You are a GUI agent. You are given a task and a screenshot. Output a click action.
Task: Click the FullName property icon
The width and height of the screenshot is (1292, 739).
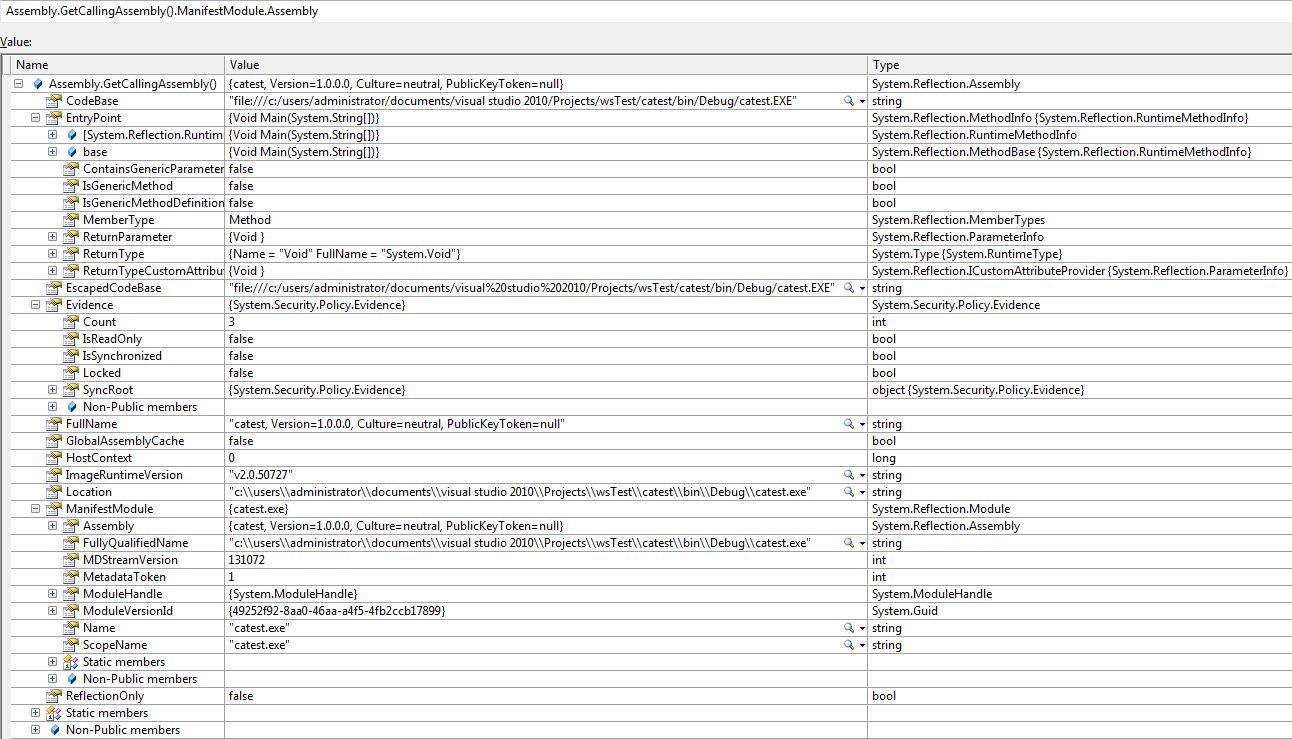pyautogui.click(x=54, y=424)
